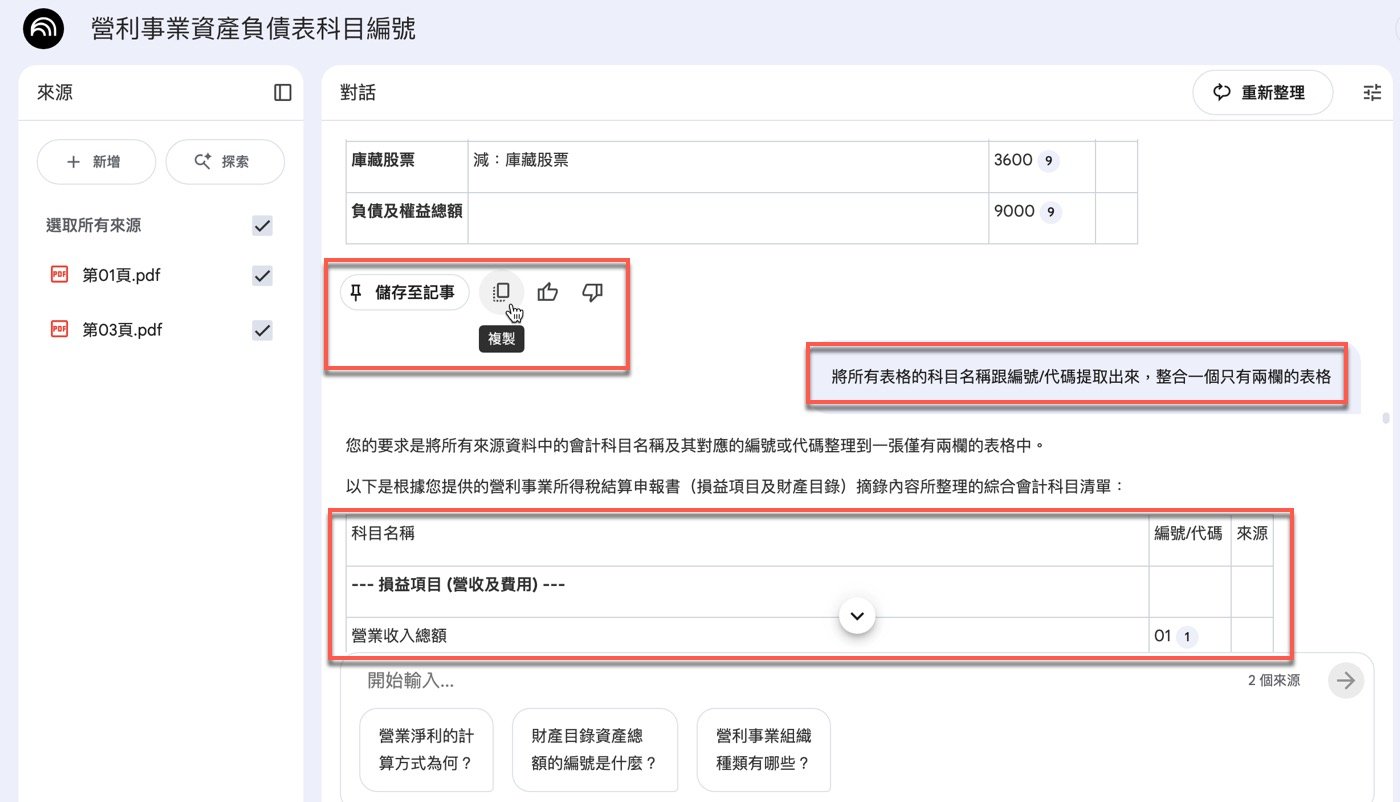Uncheck the 第03頁.pdf source checkbox

(261, 329)
